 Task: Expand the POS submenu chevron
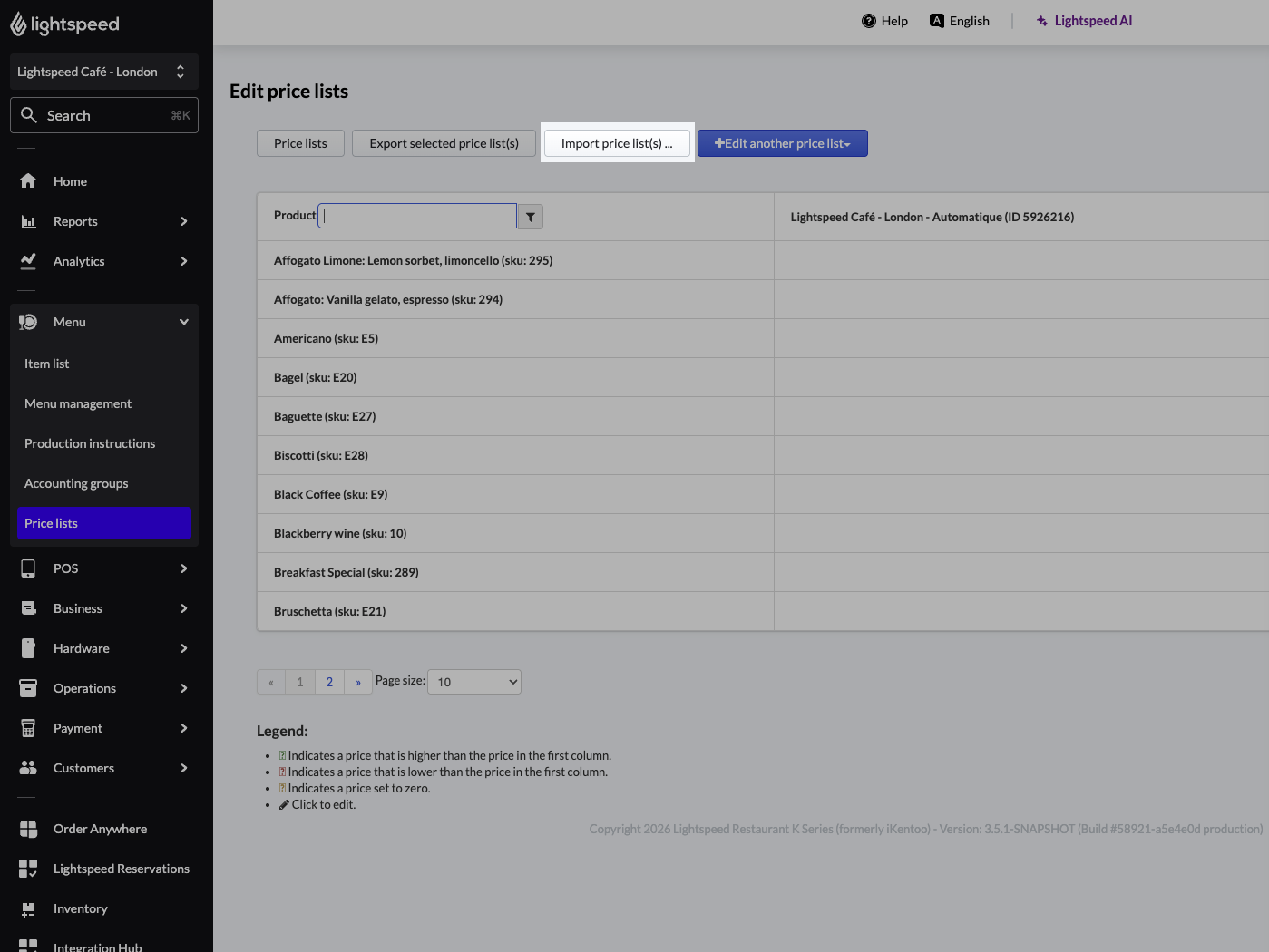coord(184,568)
